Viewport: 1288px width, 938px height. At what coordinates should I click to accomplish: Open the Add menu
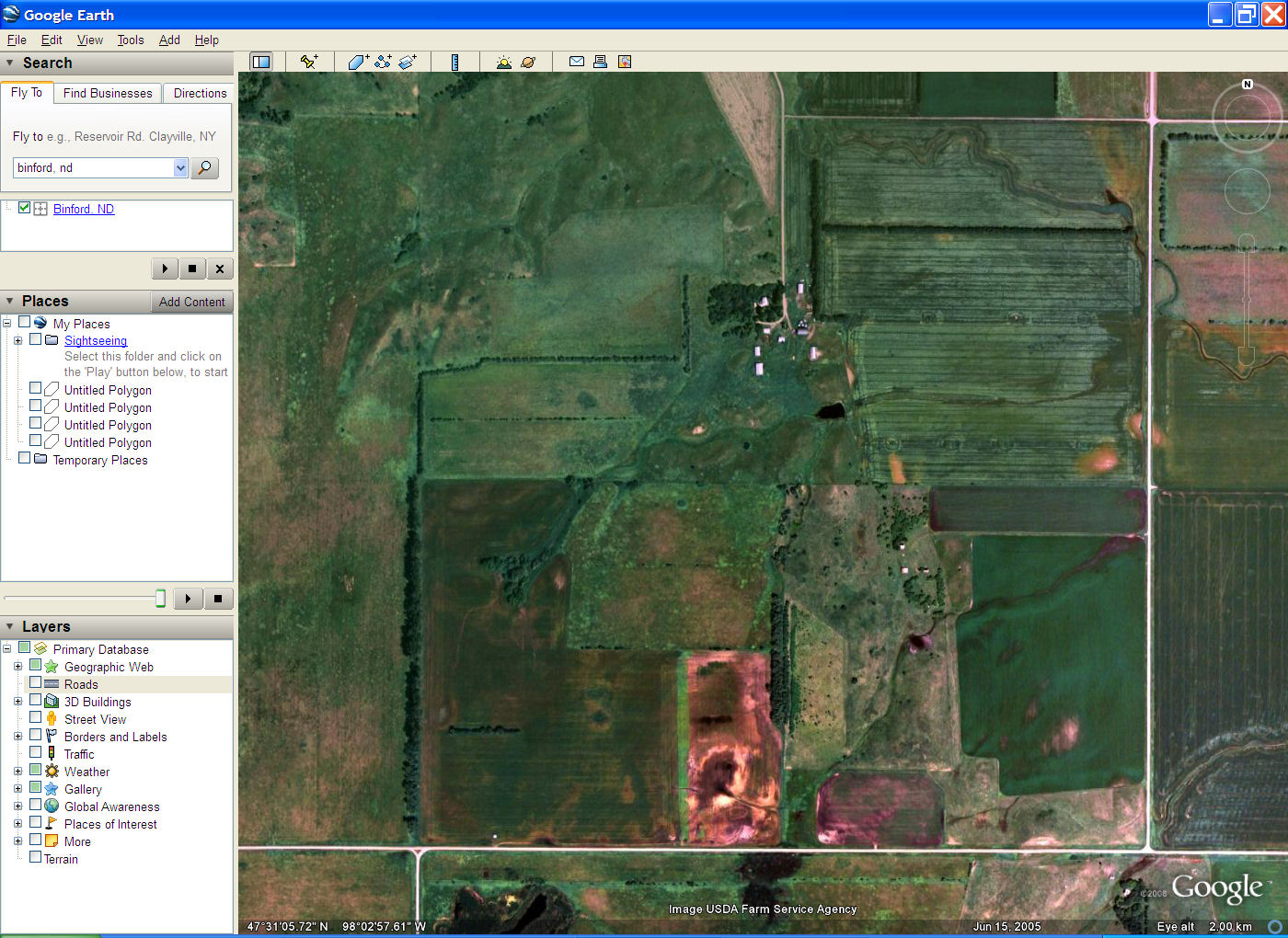click(169, 40)
